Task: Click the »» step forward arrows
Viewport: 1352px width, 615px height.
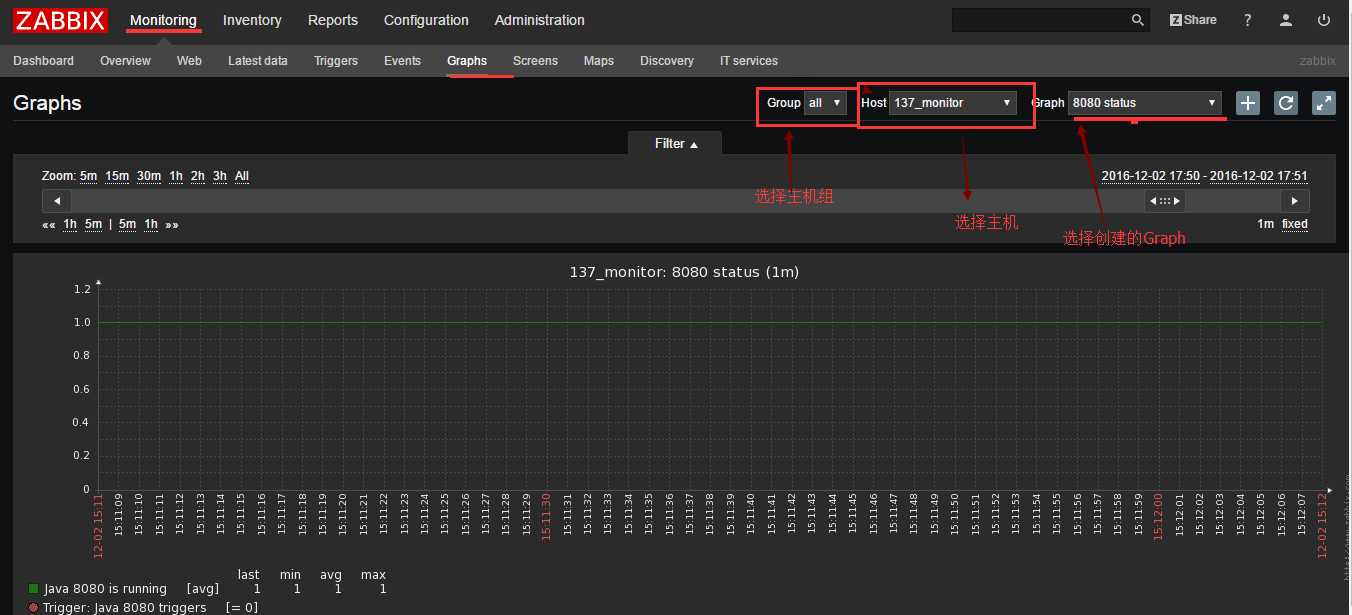Action: [x=172, y=224]
